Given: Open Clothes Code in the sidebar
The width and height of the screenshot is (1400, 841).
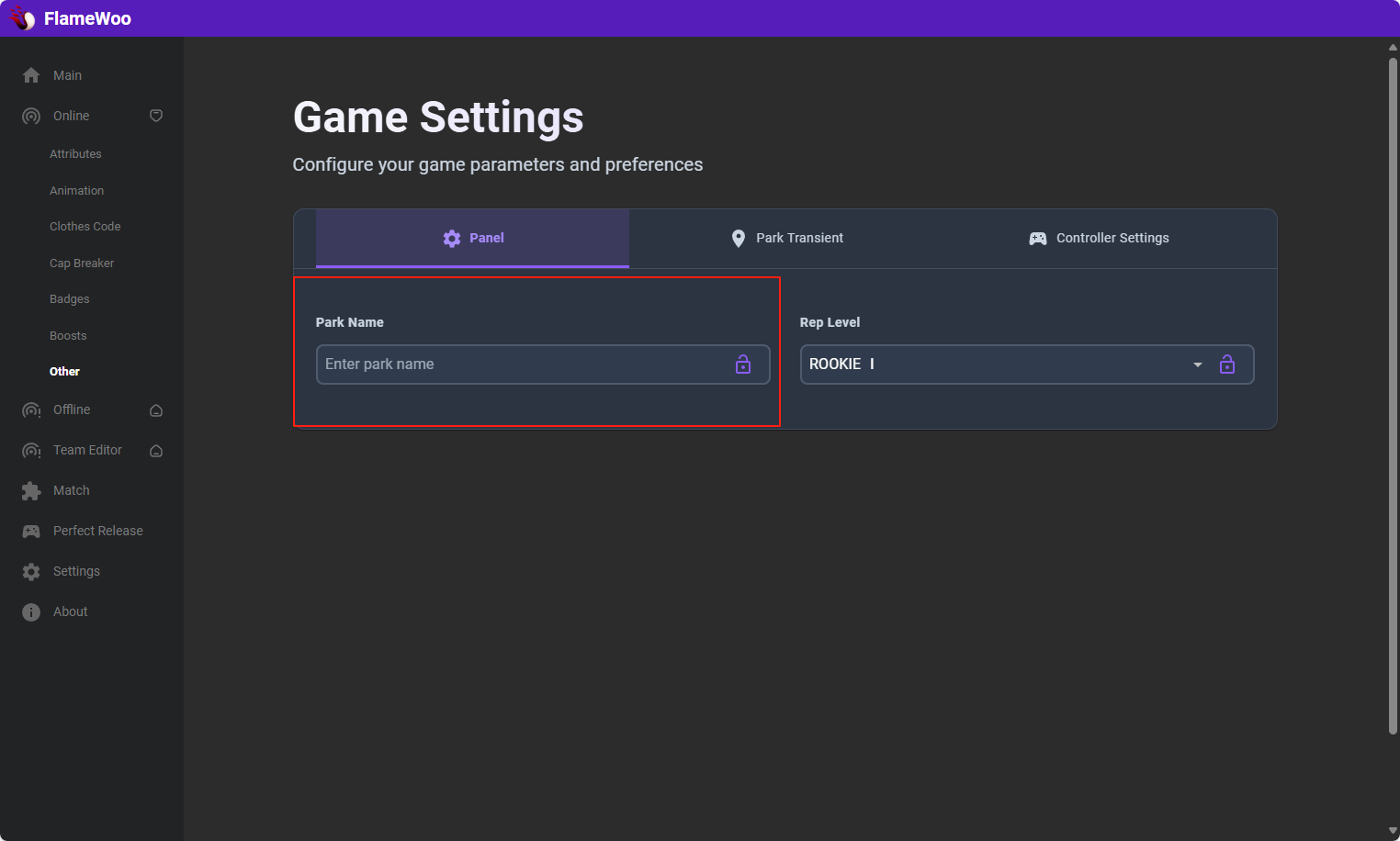Looking at the screenshot, I should (x=85, y=227).
